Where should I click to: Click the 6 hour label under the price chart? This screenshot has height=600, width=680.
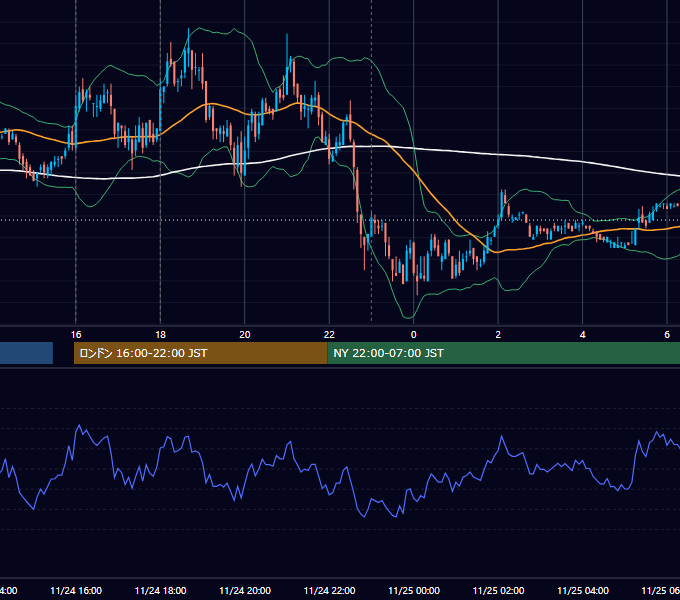pos(667,335)
